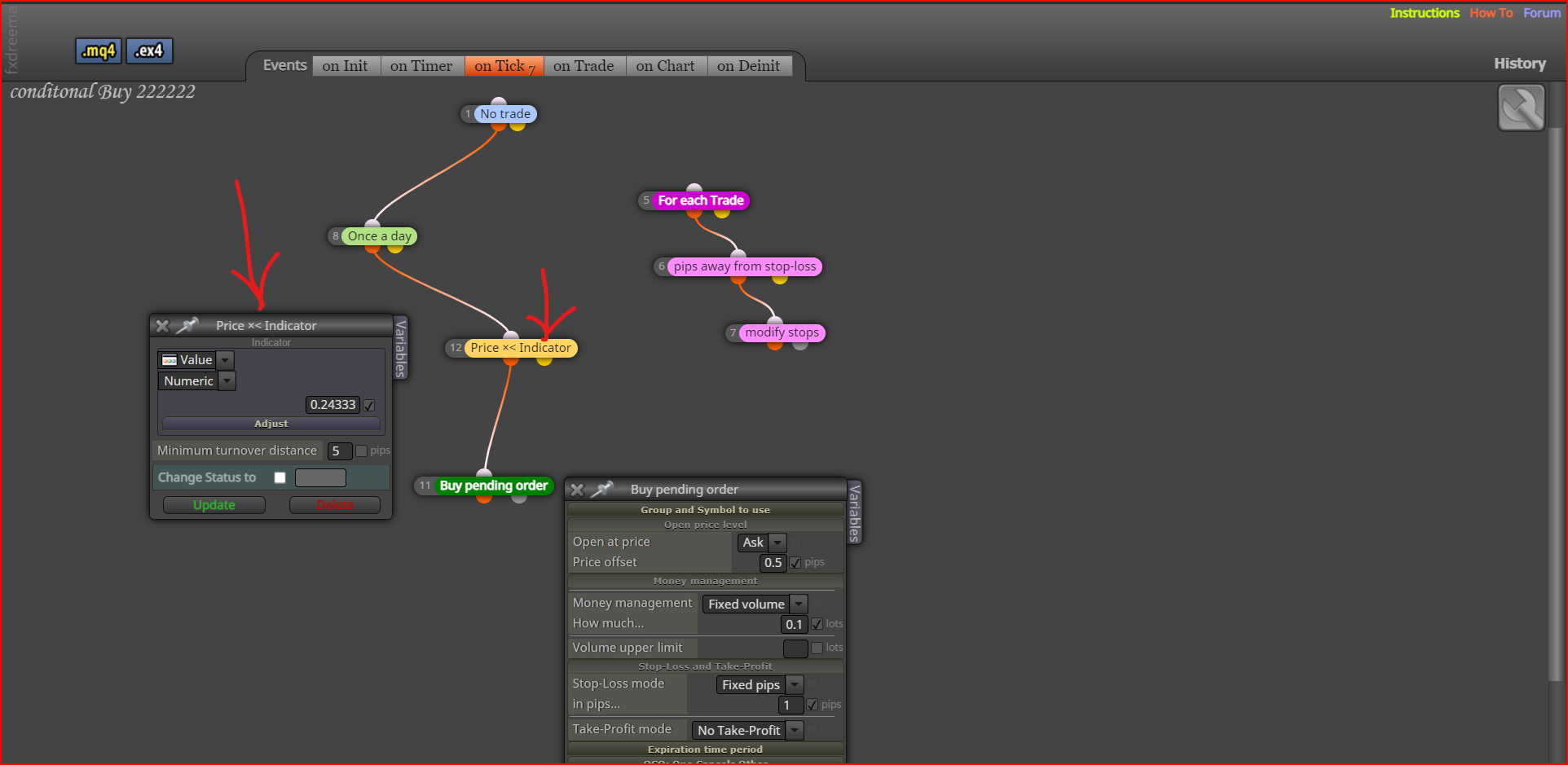
Task: Open Variables tab on Price ×< Indicator panel
Action: pos(400,348)
